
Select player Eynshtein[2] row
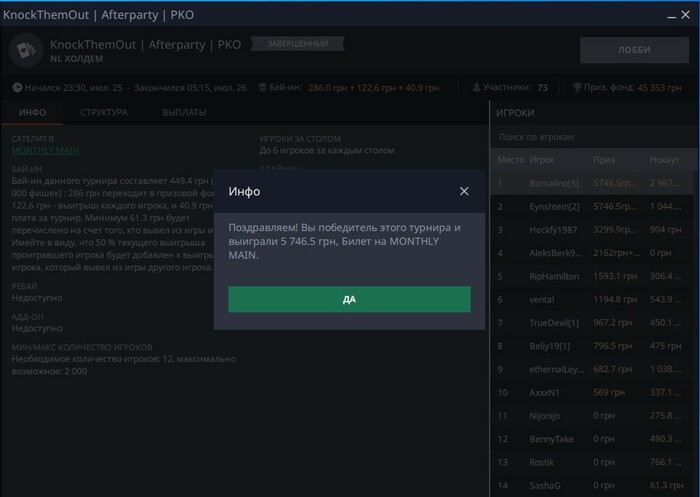click(592, 206)
